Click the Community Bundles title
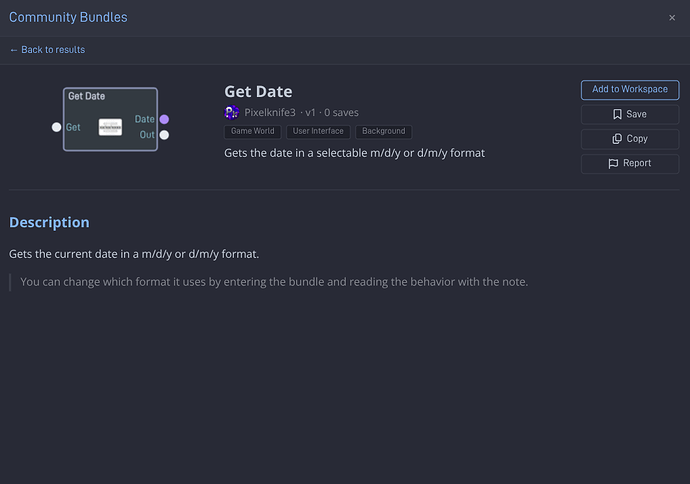The height and width of the screenshot is (484, 690). [68, 17]
